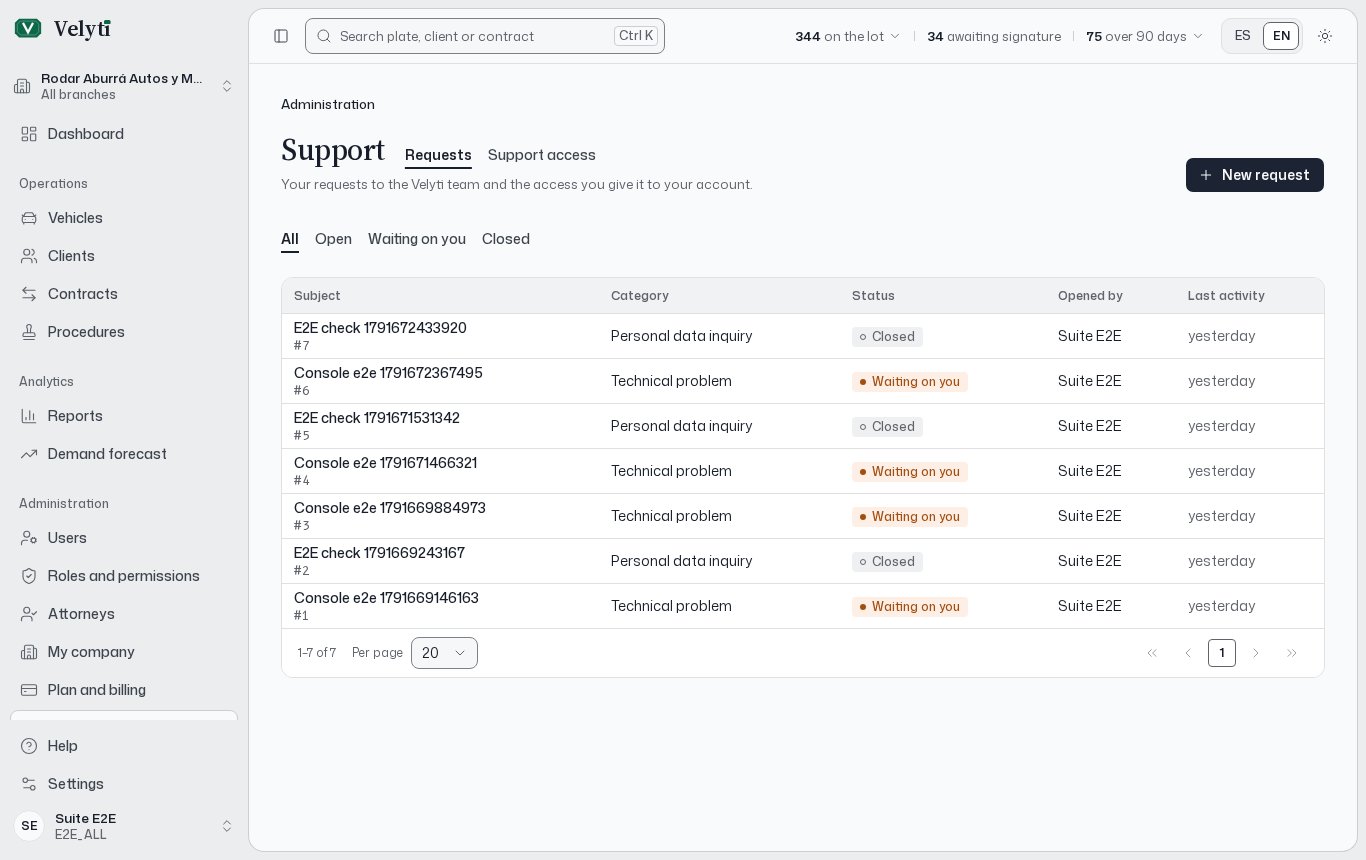
Task: Open Settings in the sidebar
Action: point(124,784)
